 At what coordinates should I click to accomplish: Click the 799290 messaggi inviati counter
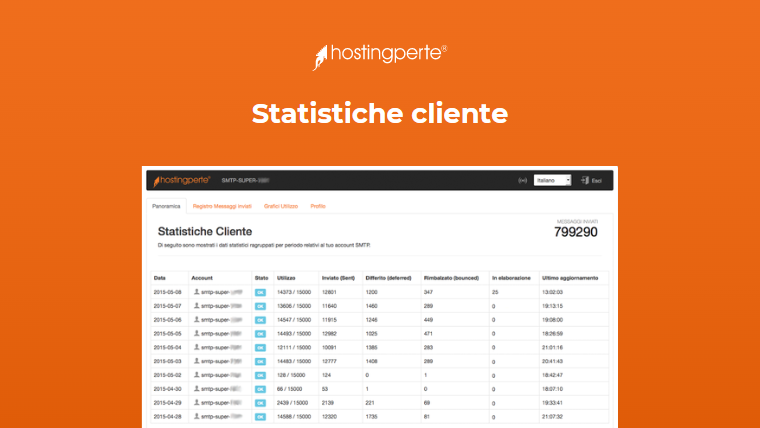coord(575,232)
